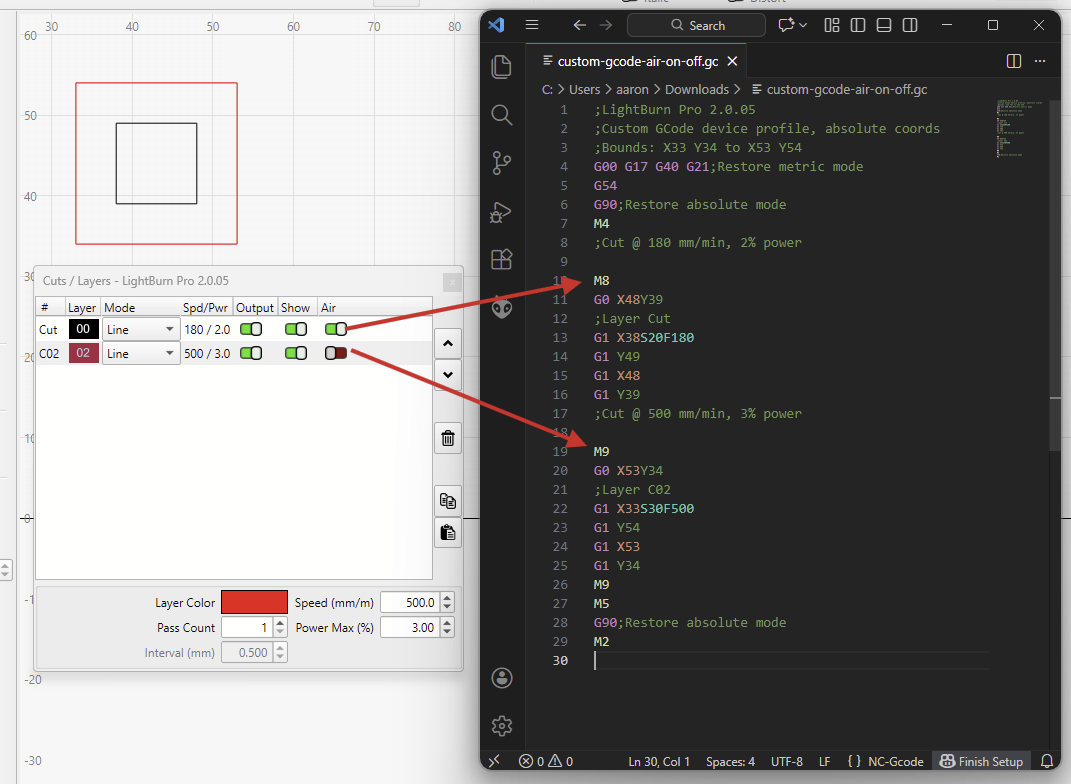This screenshot has height=784, width=1071.
Task: Open the Run and Debug view
Action: (501, 212)
